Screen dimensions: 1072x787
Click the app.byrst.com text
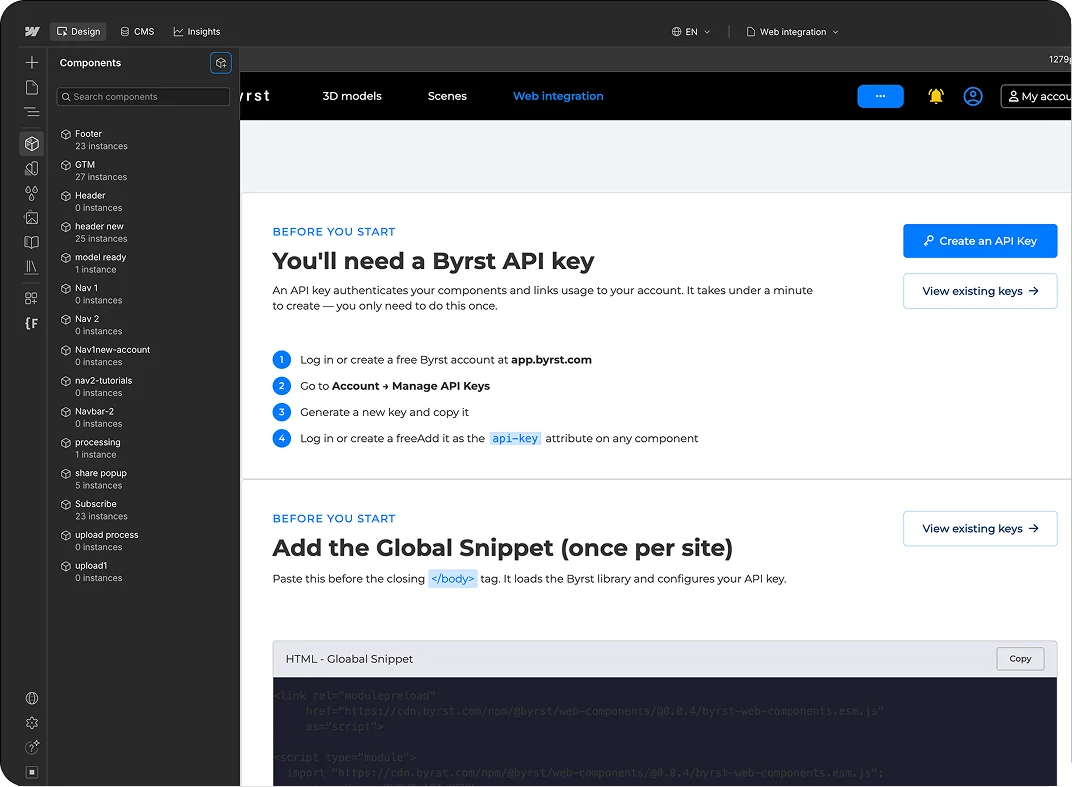551,360
